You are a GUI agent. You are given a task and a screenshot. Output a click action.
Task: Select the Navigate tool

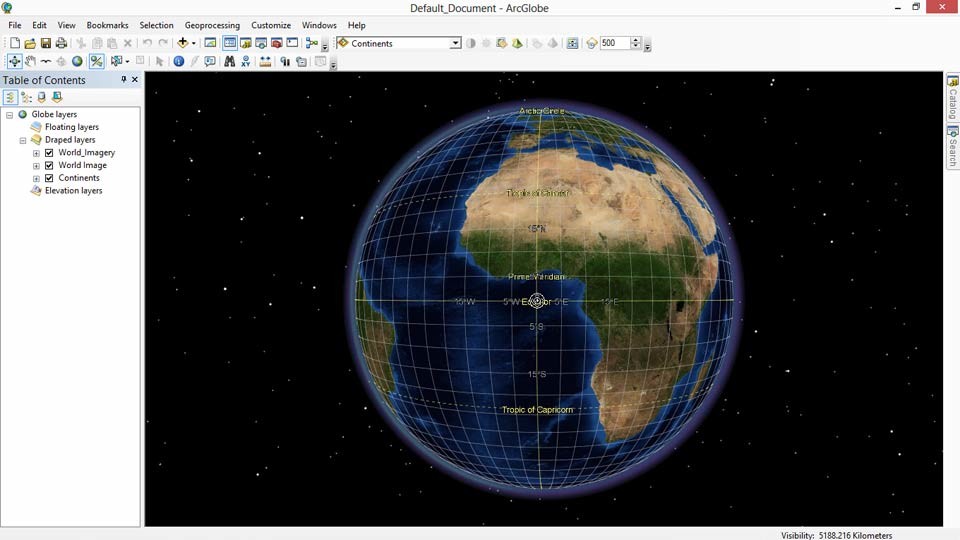15,61
